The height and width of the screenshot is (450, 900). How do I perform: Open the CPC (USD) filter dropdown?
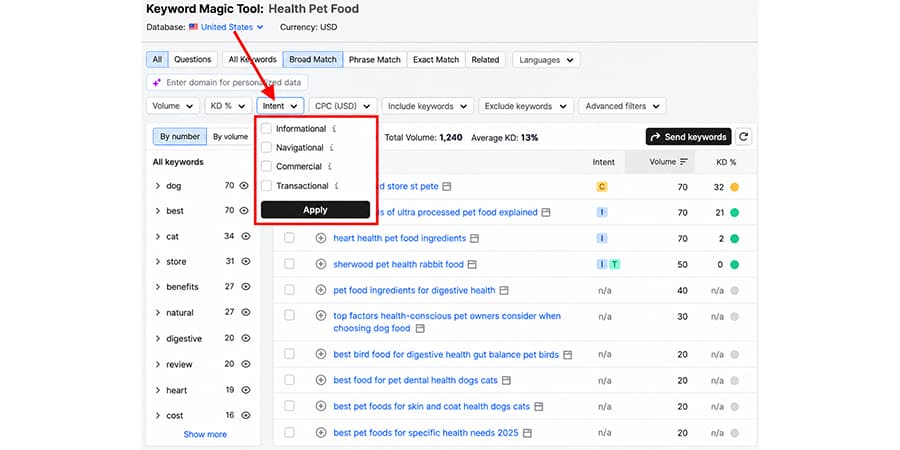[x=343, y=106]
